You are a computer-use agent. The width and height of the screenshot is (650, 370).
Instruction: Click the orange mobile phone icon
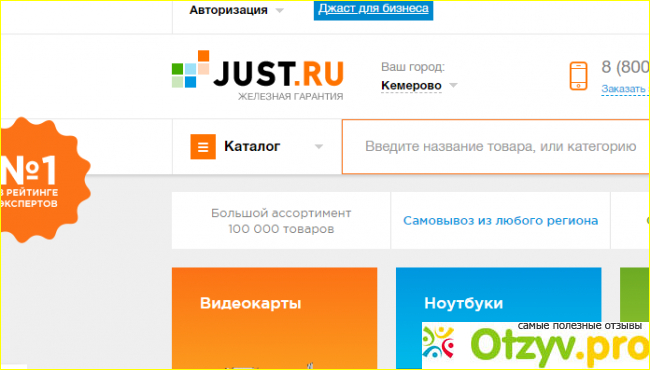tap(578, 76)
